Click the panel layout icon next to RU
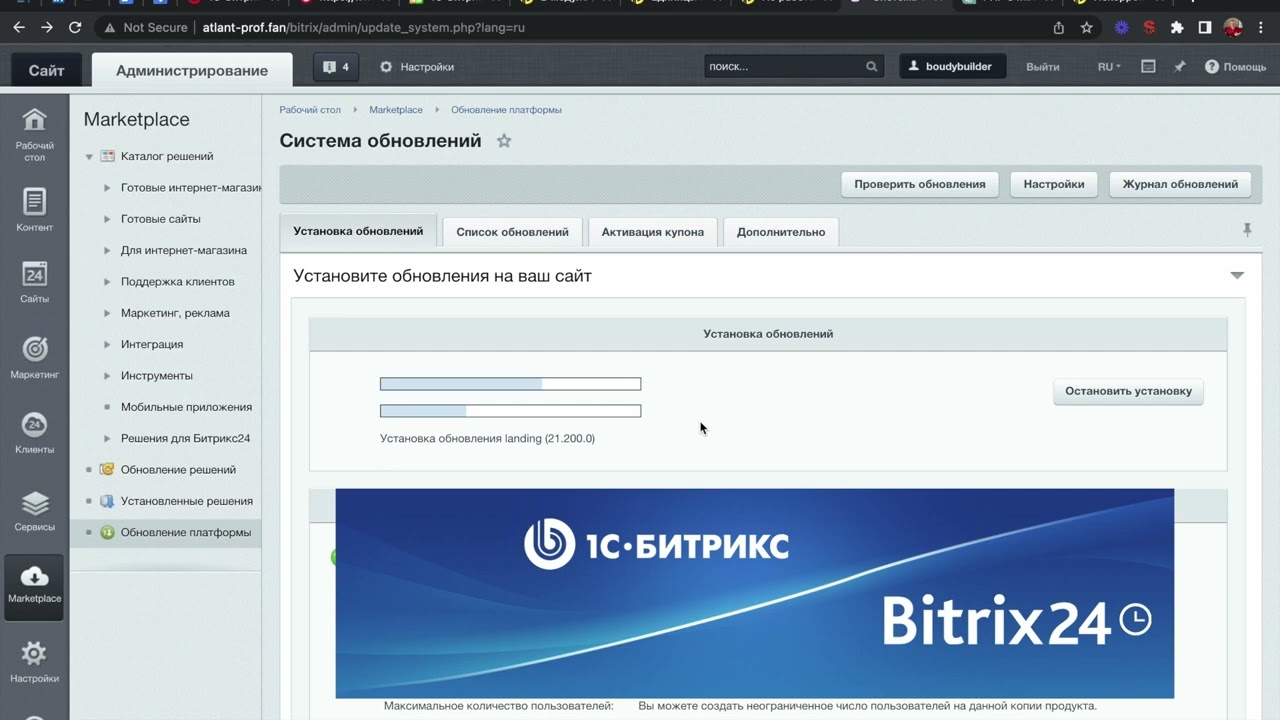The width and height of the screenshot is (1280, 720). (1148, 67)
